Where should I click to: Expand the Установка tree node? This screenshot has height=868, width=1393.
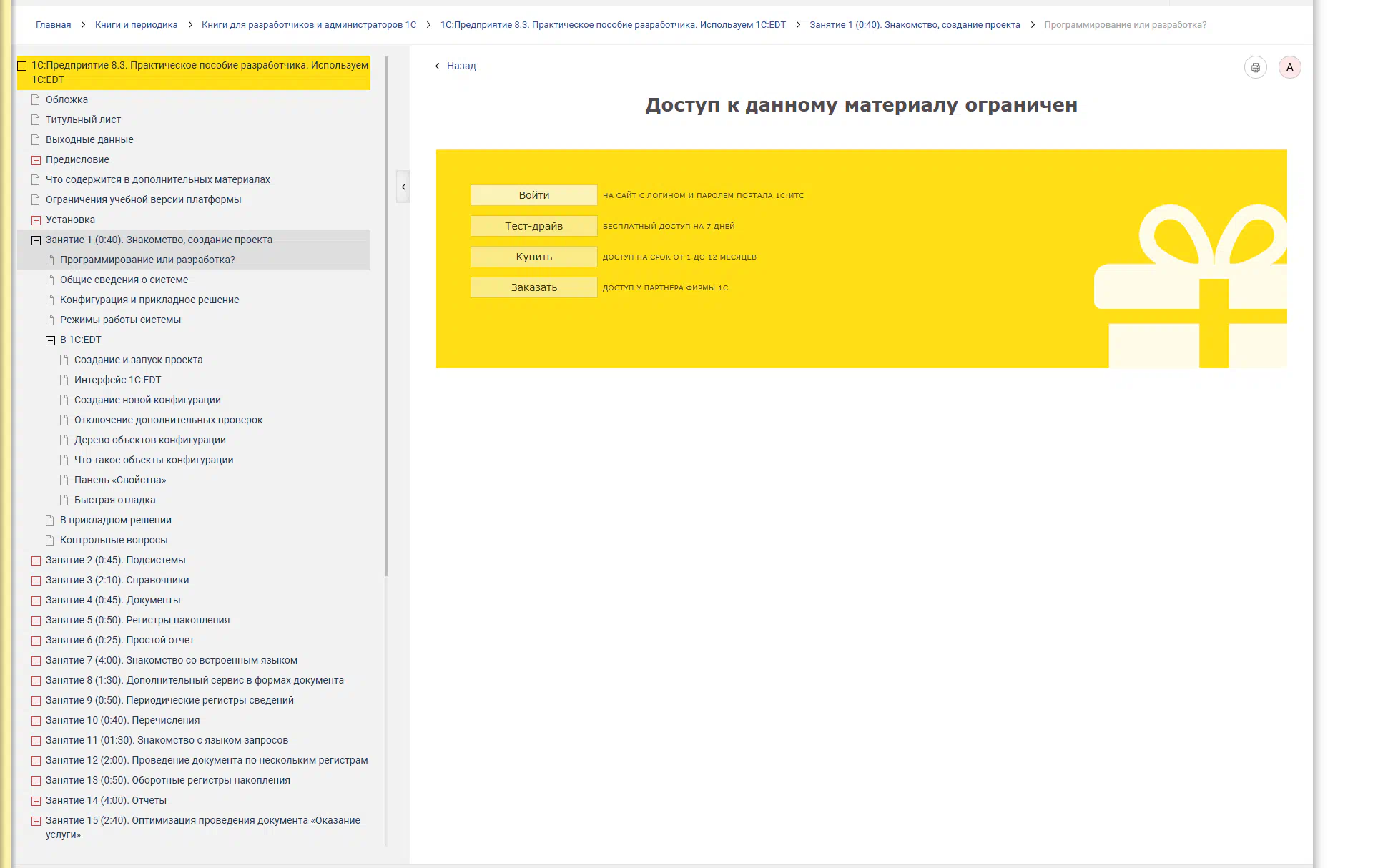tap(36, 220)
